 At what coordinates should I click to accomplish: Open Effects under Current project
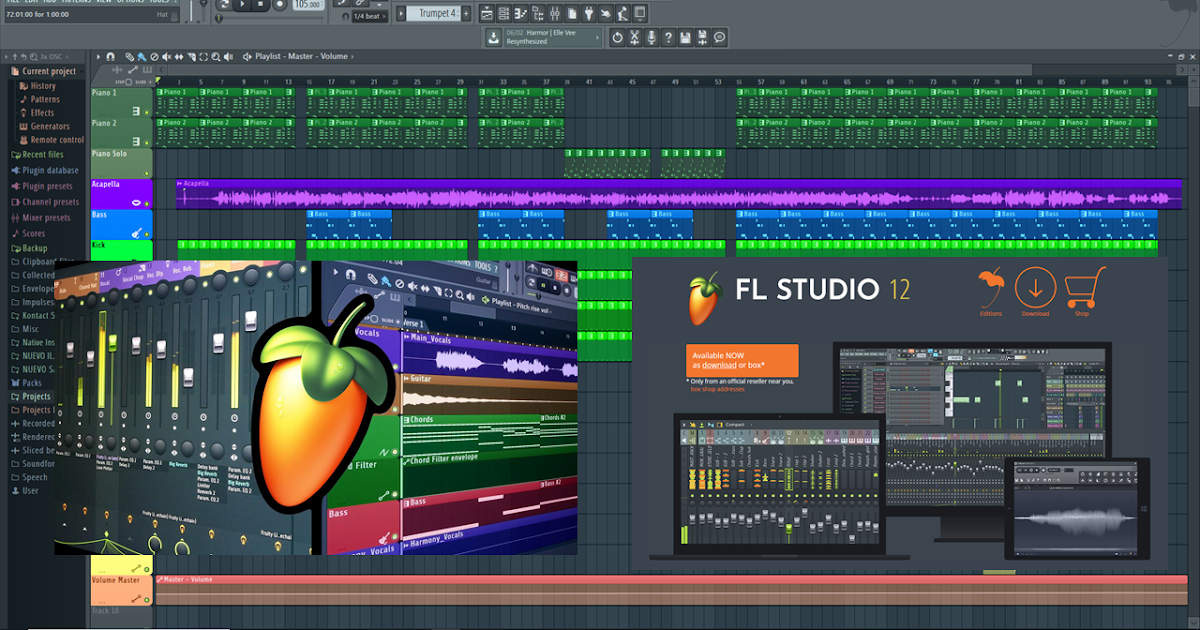point(38,113)
